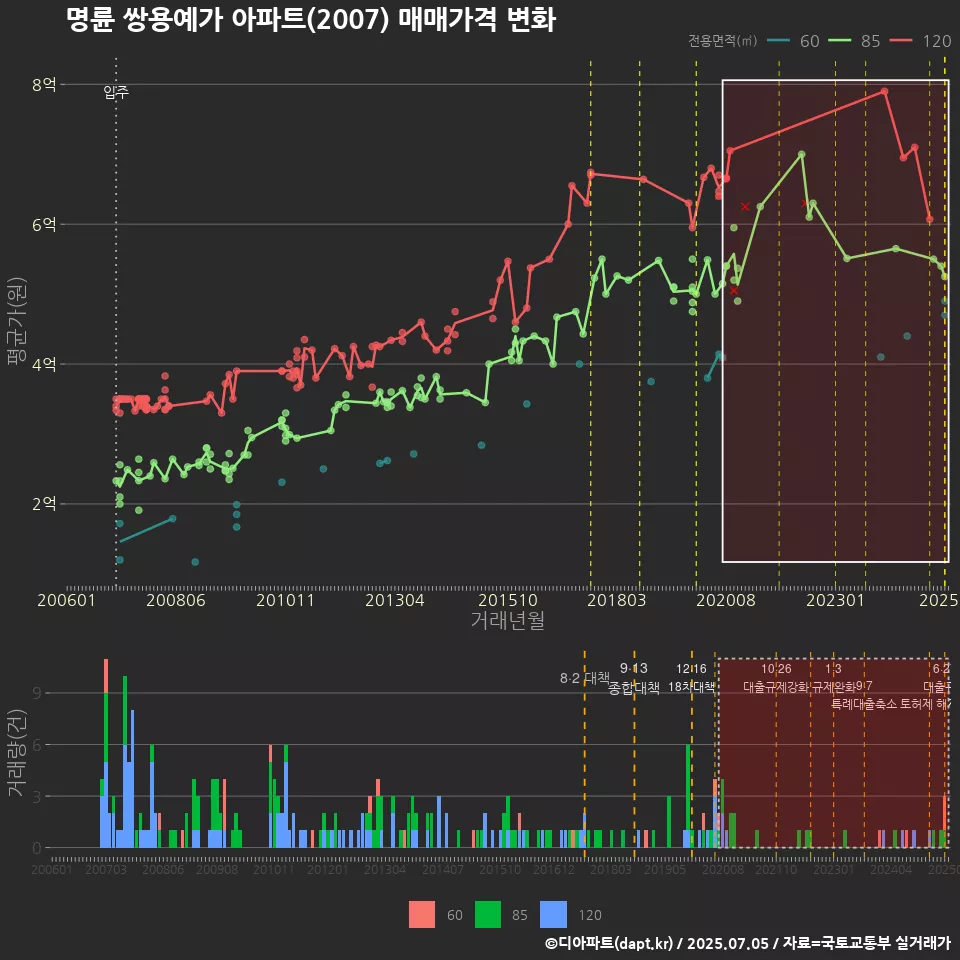
Task: Click the 201510 tick on the price chart
Action: pos(508,600)
